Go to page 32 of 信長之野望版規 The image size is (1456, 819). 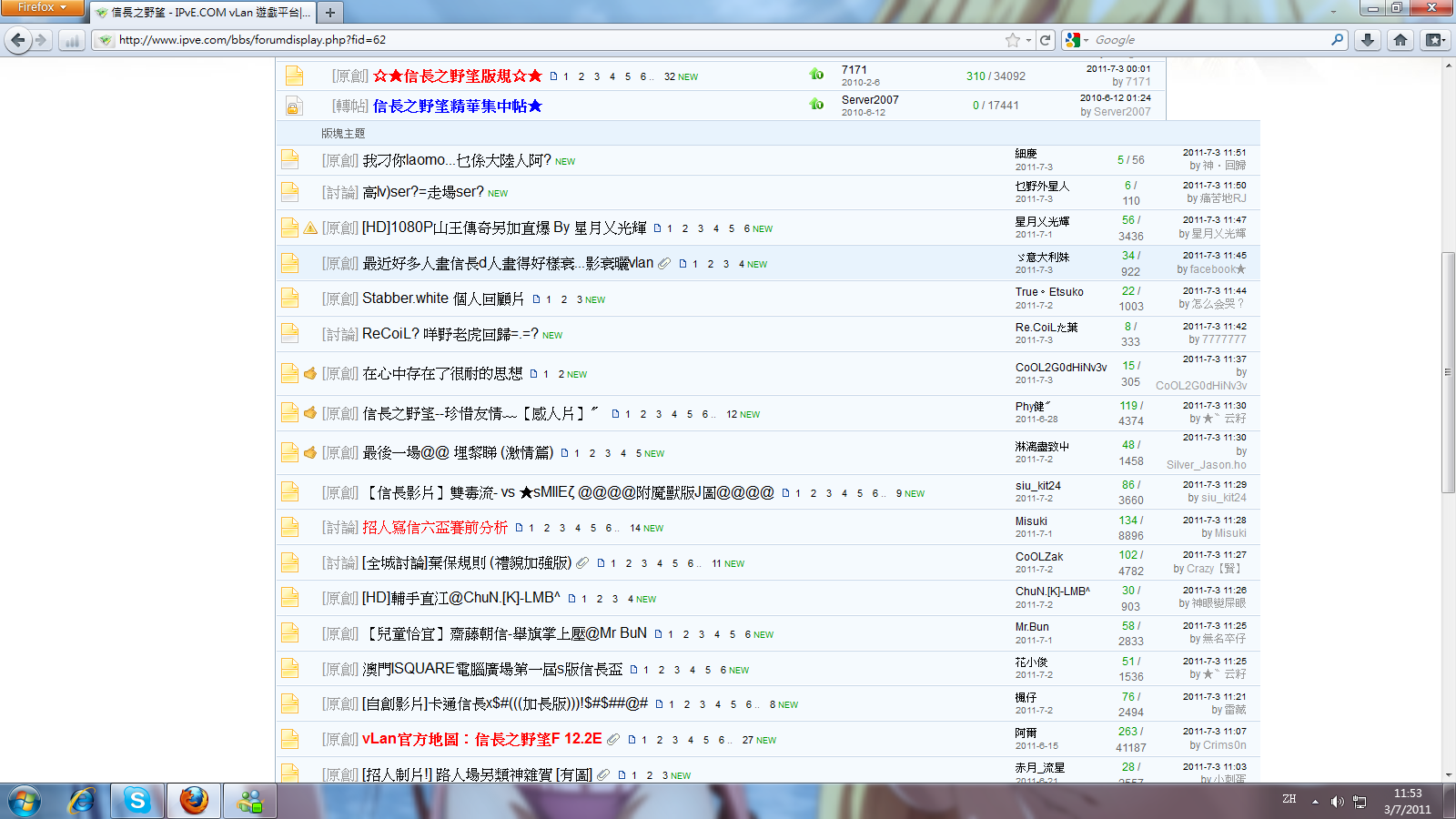click(x=670, y=77)
